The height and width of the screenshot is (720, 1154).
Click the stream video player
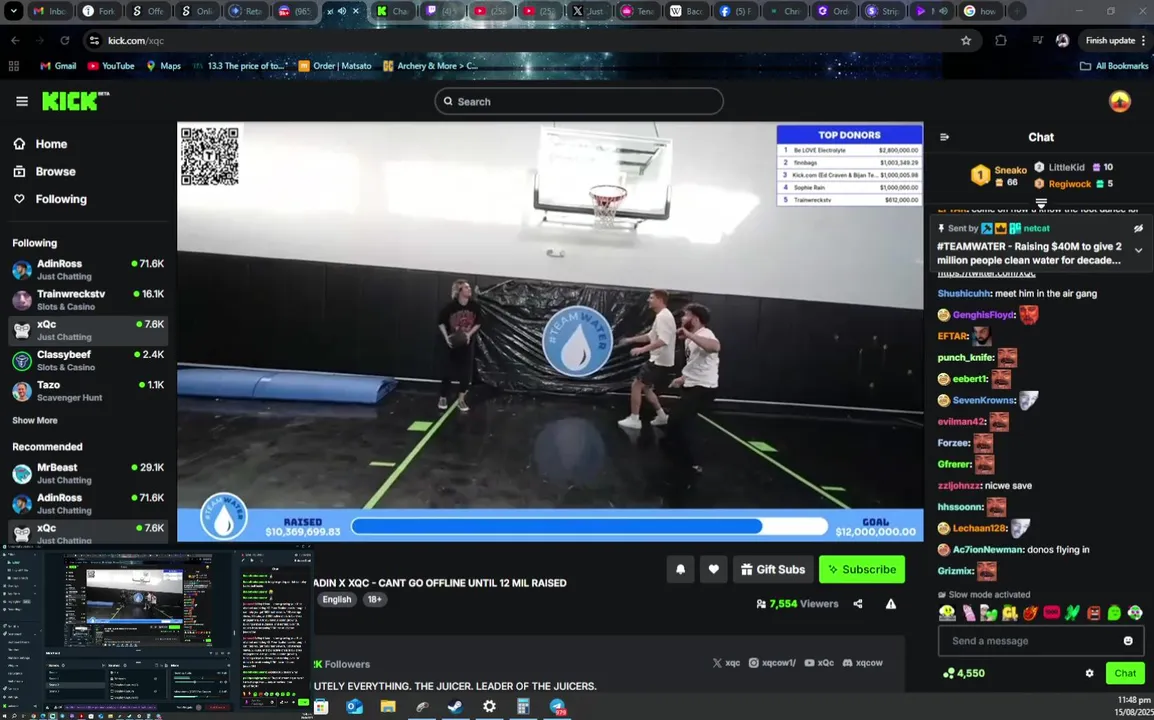click(550, 331)
